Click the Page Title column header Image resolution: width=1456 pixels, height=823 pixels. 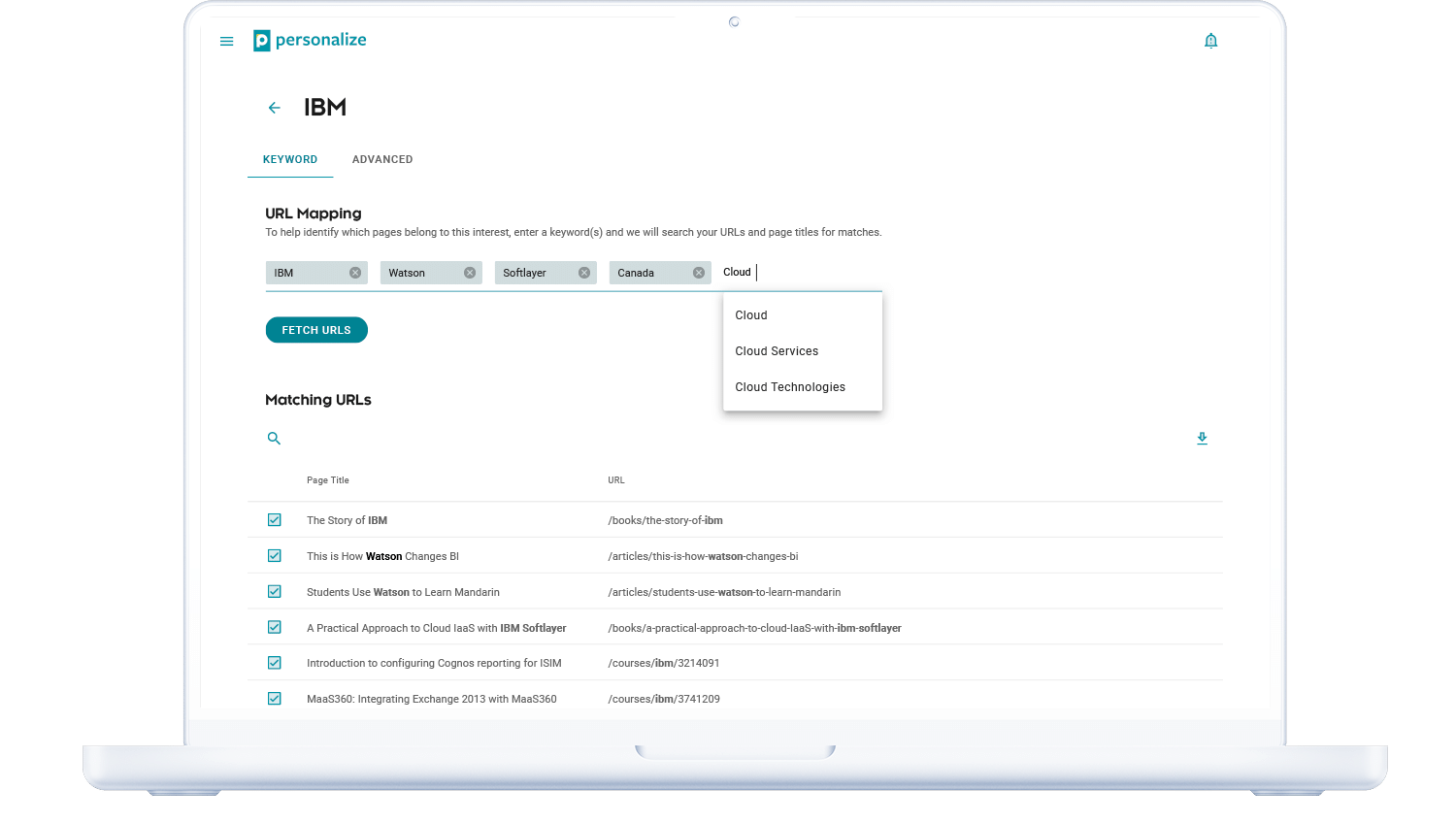328,480
